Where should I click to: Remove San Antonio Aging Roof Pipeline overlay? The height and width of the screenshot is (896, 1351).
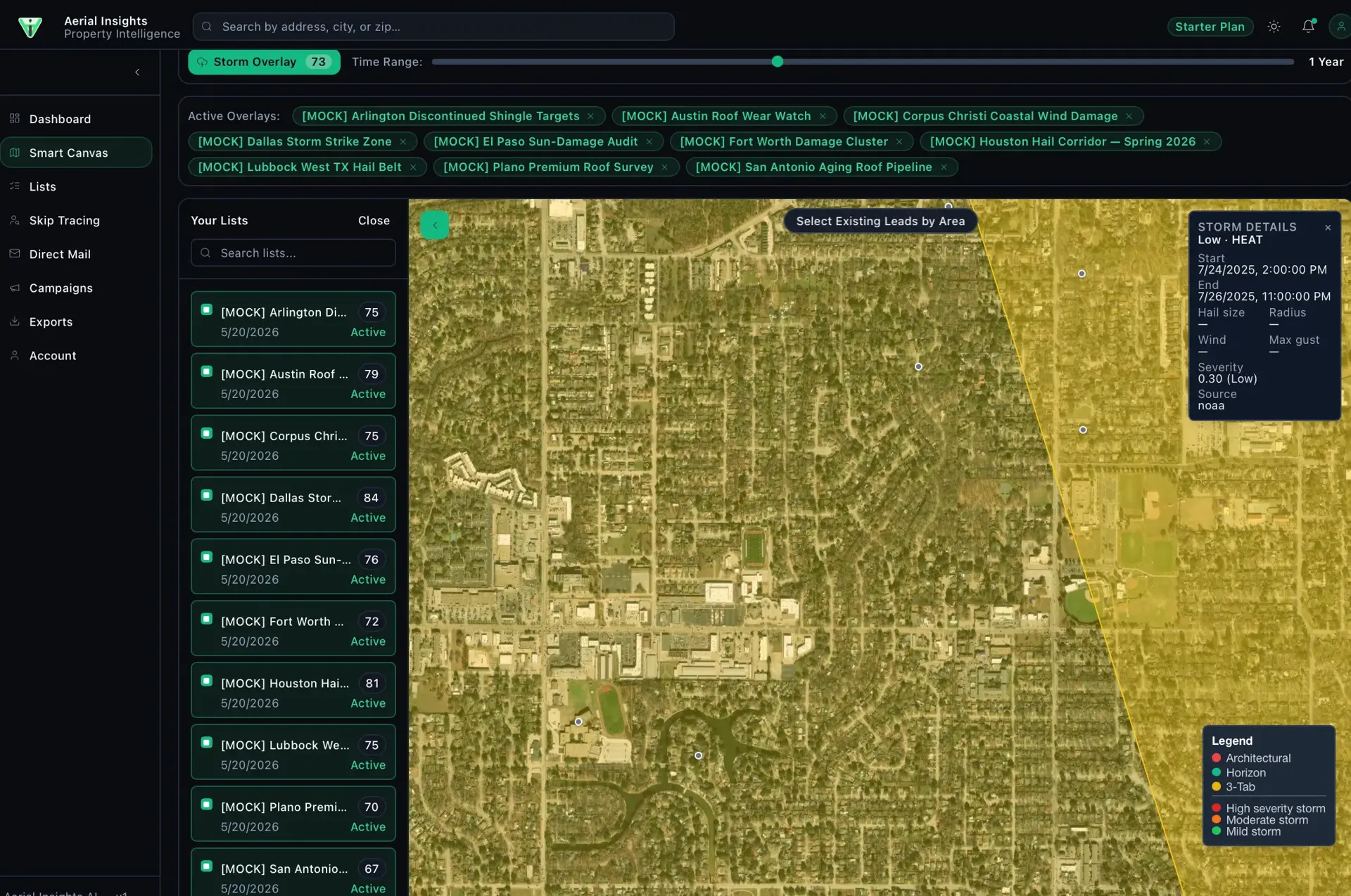click(x=944, y=167)
